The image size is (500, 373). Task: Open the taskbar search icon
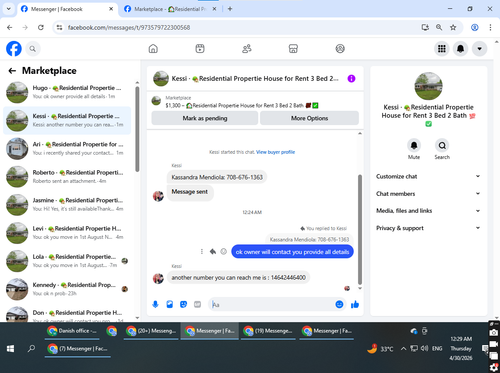point(31,349)
